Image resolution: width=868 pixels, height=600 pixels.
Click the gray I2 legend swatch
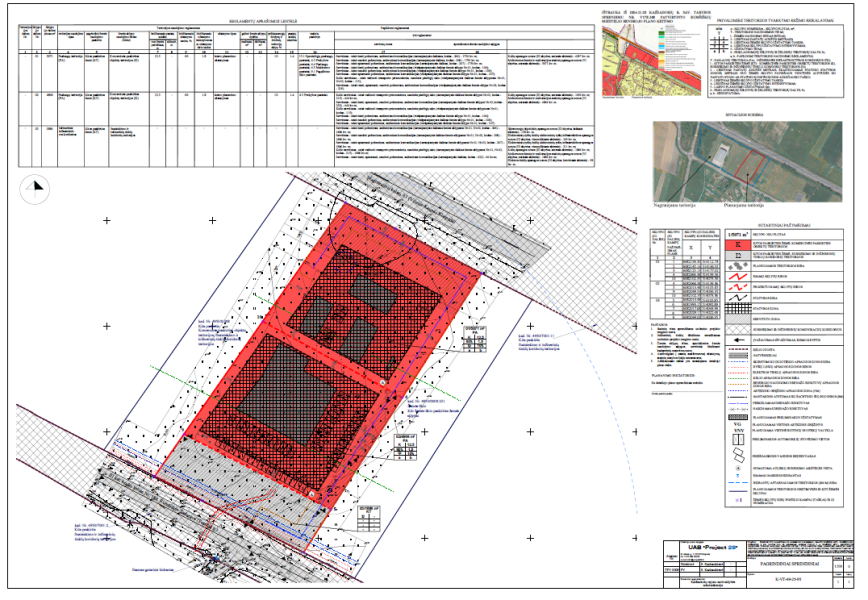(x=736, y=256)
